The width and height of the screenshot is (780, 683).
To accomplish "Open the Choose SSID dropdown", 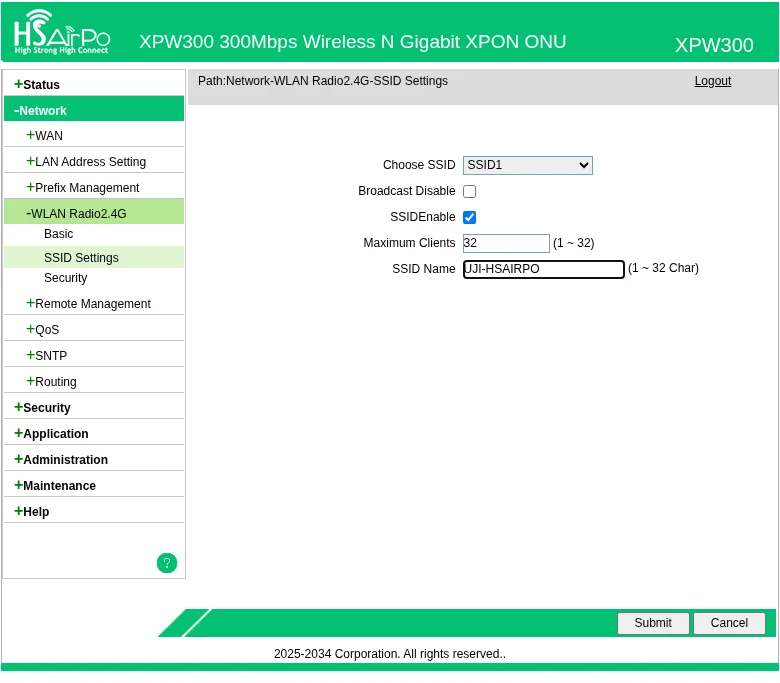I will (527, 165).
